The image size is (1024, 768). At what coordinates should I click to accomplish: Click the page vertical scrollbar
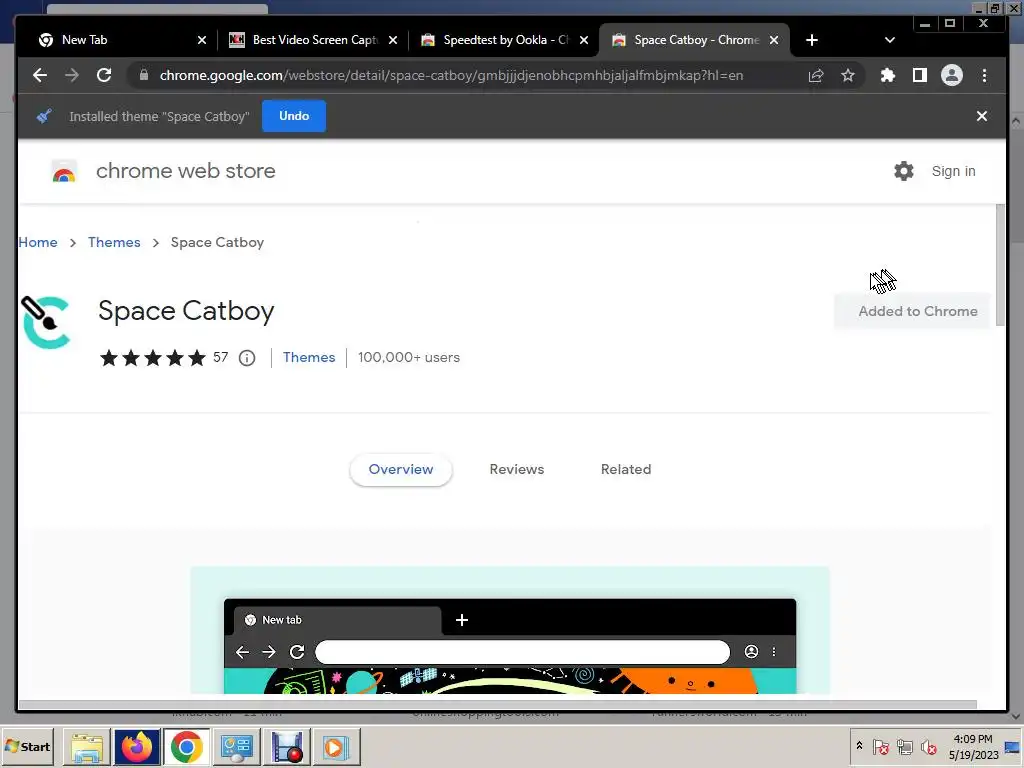pos(1000,264)
